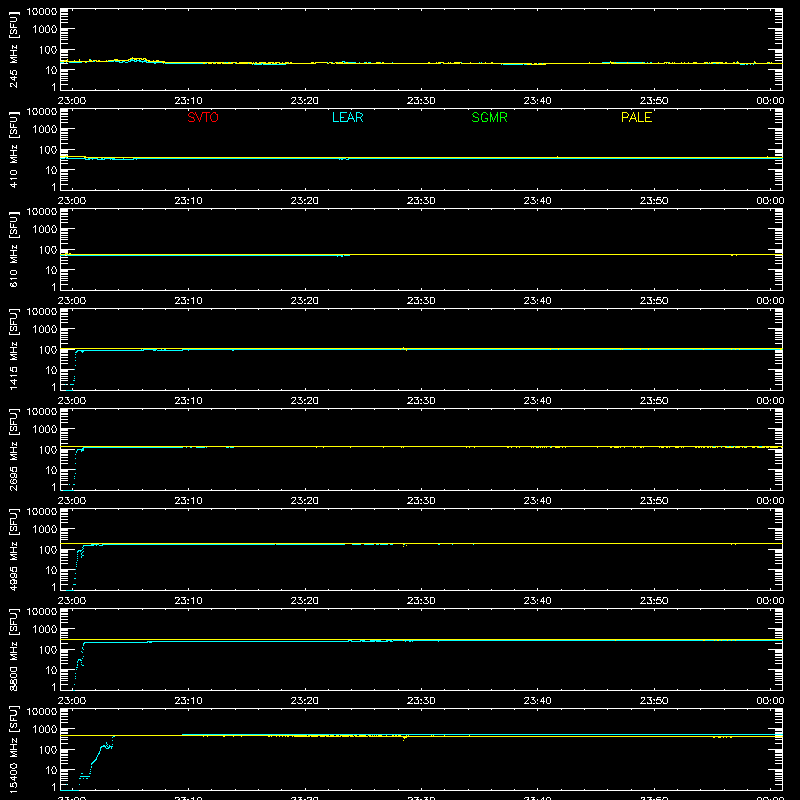Click 23:40 tick under the 410 MHz plot

coord(537,201)
